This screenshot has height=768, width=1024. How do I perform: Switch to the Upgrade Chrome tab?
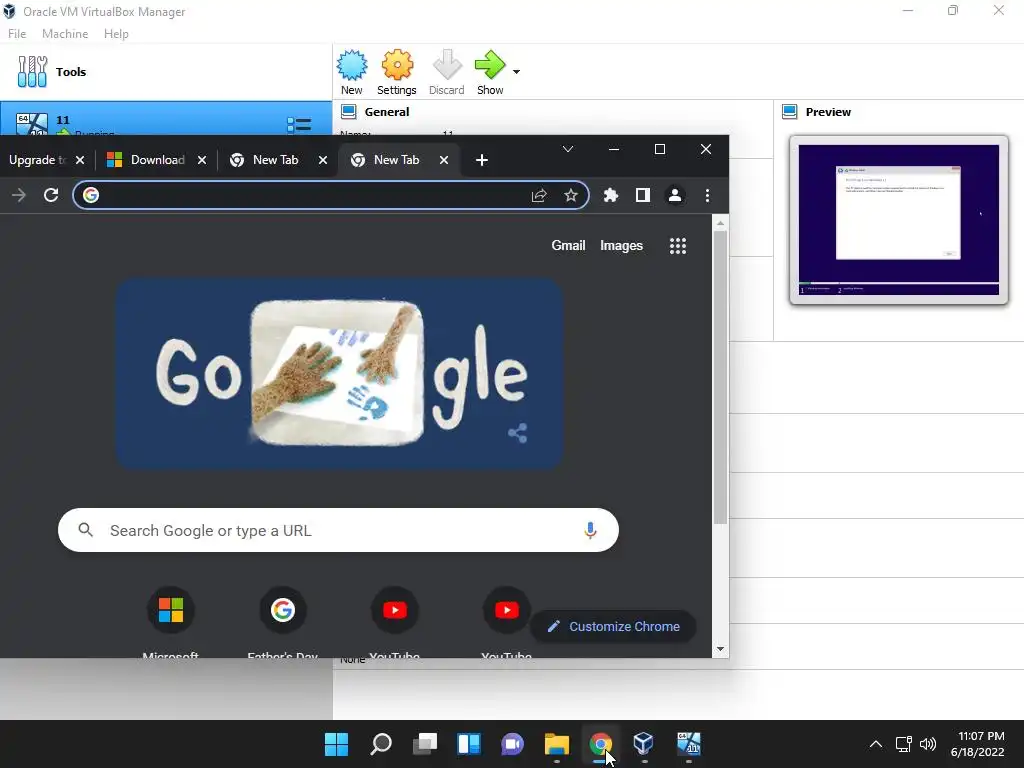click(37, 160)
